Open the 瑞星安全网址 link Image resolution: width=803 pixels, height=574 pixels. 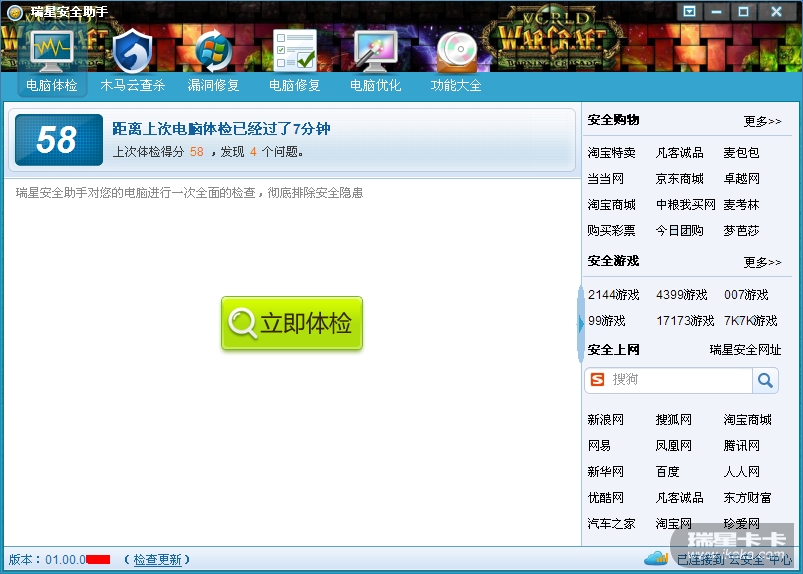coord(745,350)
